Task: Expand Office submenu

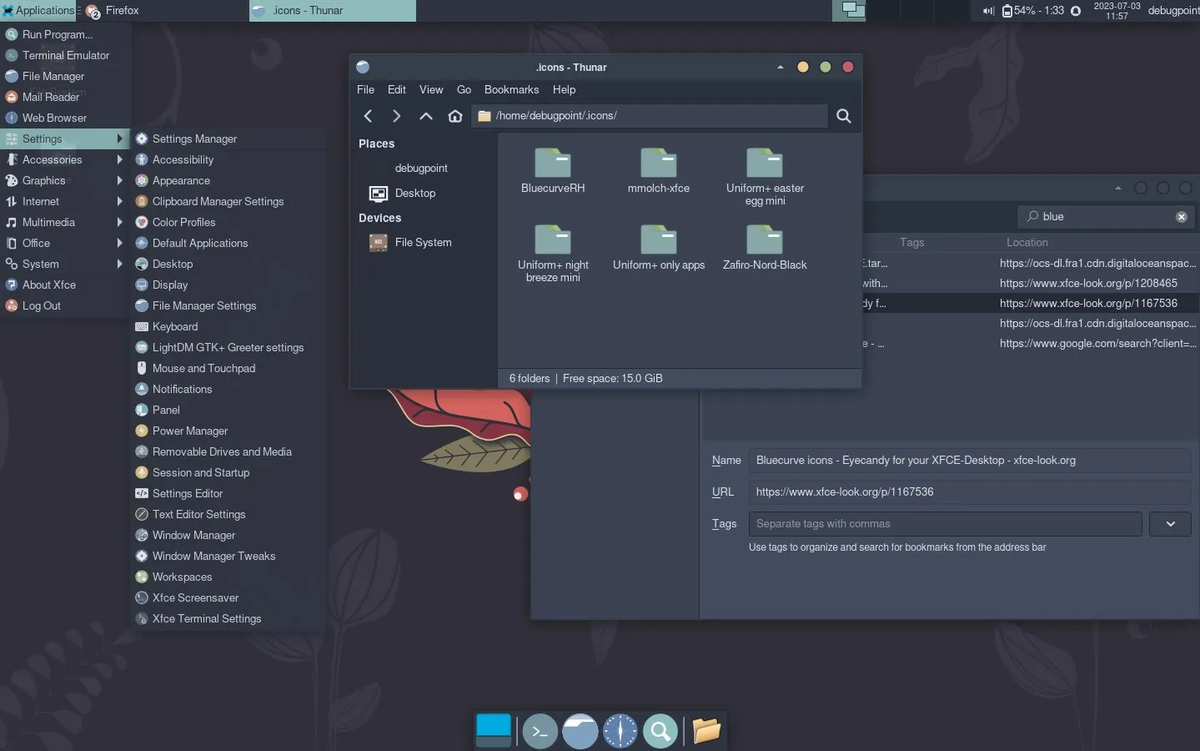Action: pos(66,244)
